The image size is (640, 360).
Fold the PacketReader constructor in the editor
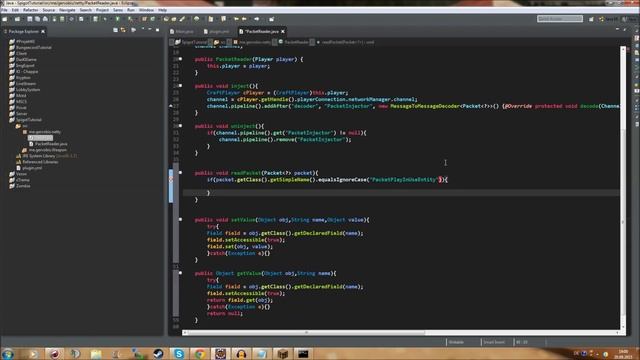[x=180, y=59]
